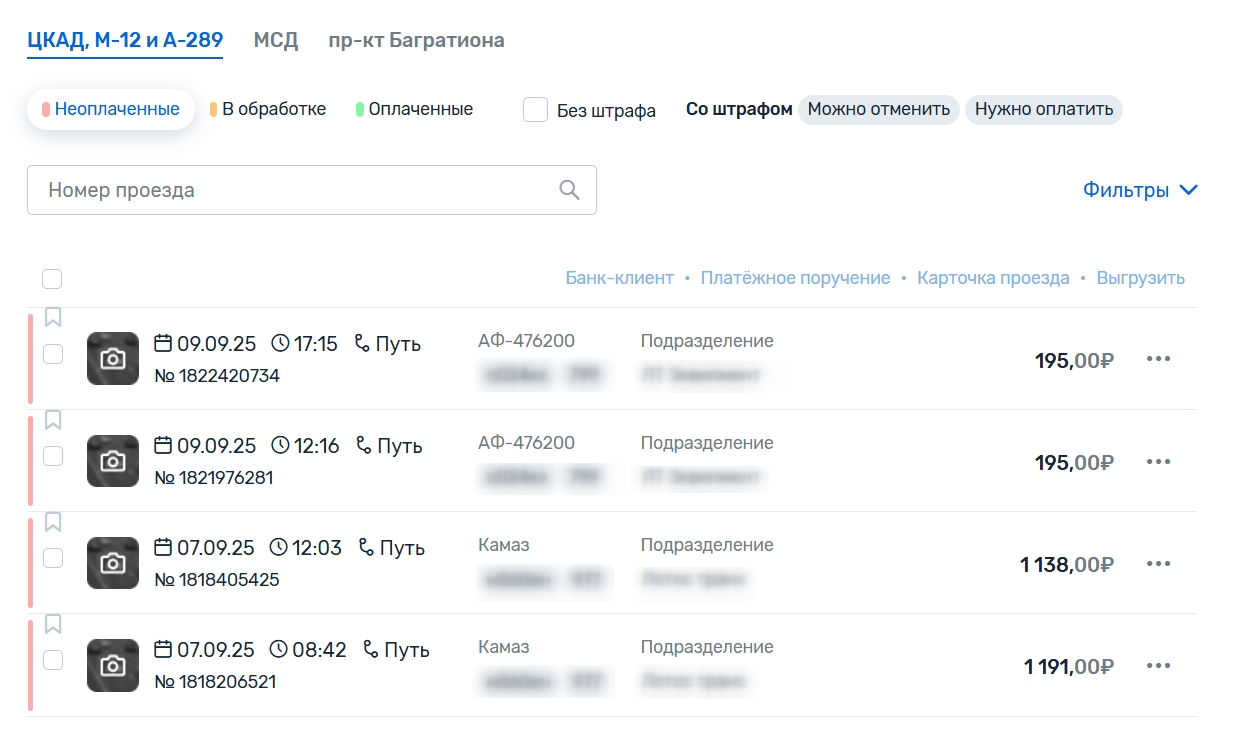Bookmark the 09.09.25 17:15 trip
Screen dimensions: 1234x736
click(x=53, y=318)
